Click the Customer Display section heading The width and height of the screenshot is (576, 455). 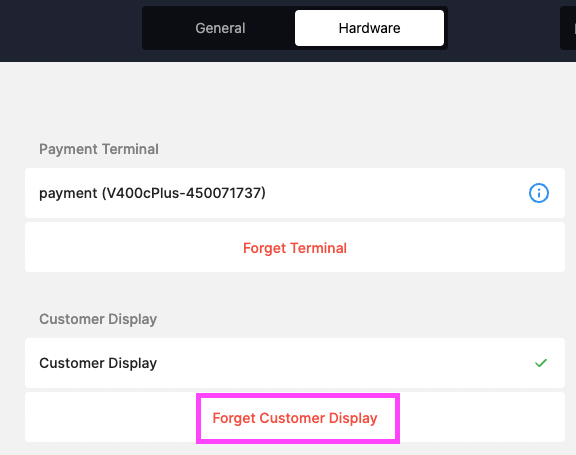coord(98,319)
